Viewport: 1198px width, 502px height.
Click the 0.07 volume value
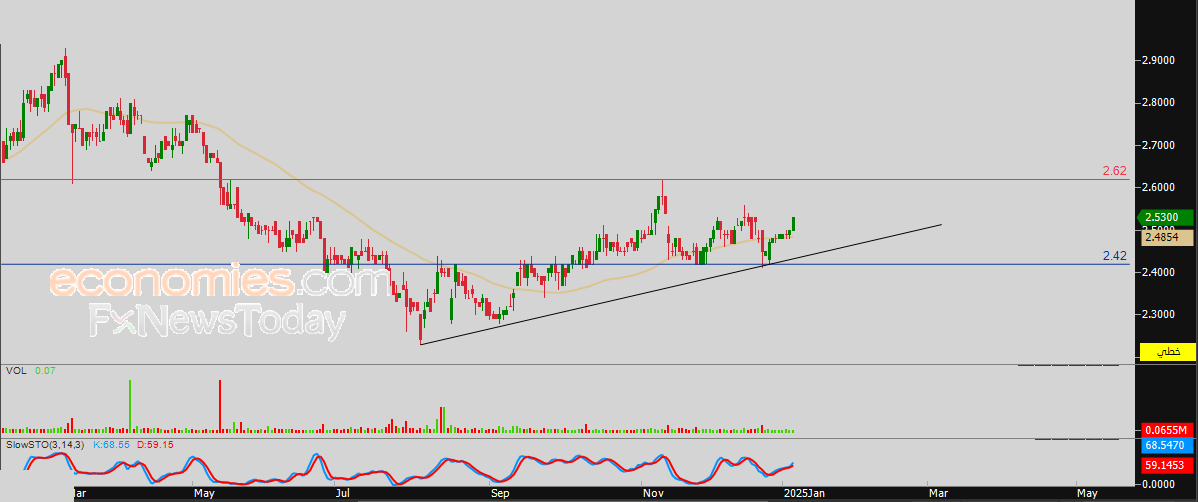(x=46, y=371)
